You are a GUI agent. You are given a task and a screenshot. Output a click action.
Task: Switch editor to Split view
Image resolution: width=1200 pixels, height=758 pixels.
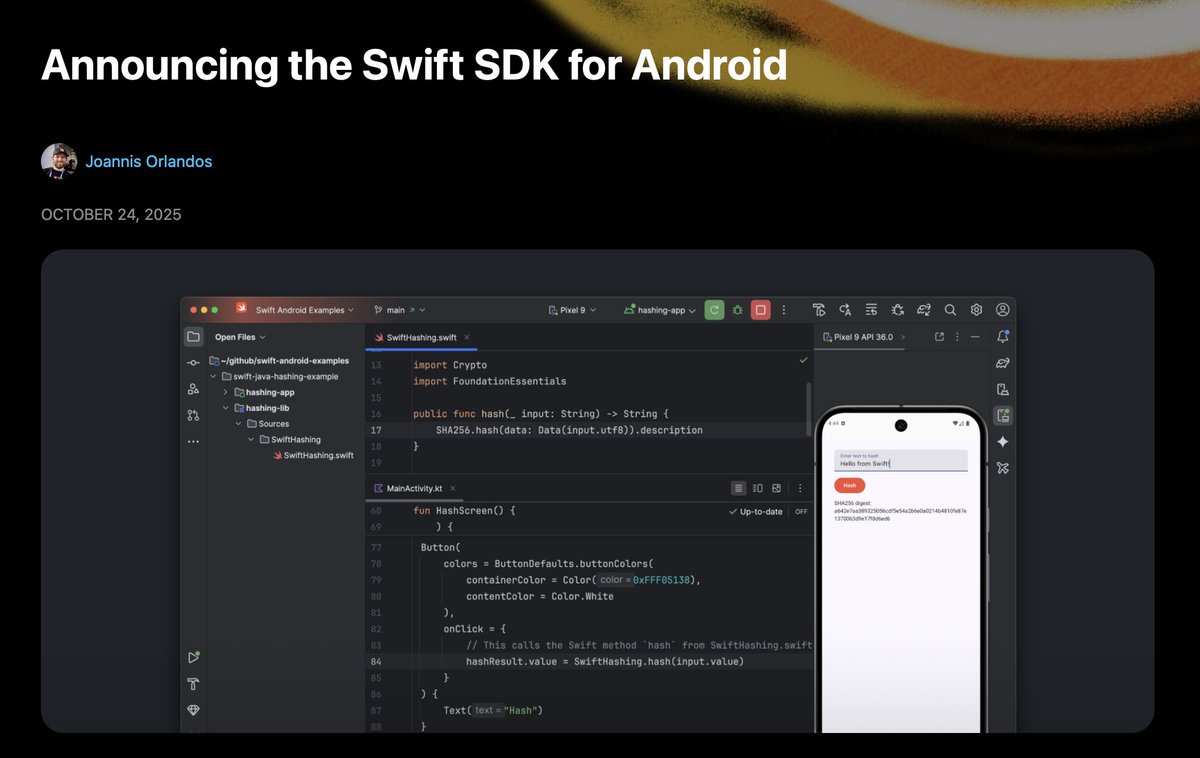(757, 488)
